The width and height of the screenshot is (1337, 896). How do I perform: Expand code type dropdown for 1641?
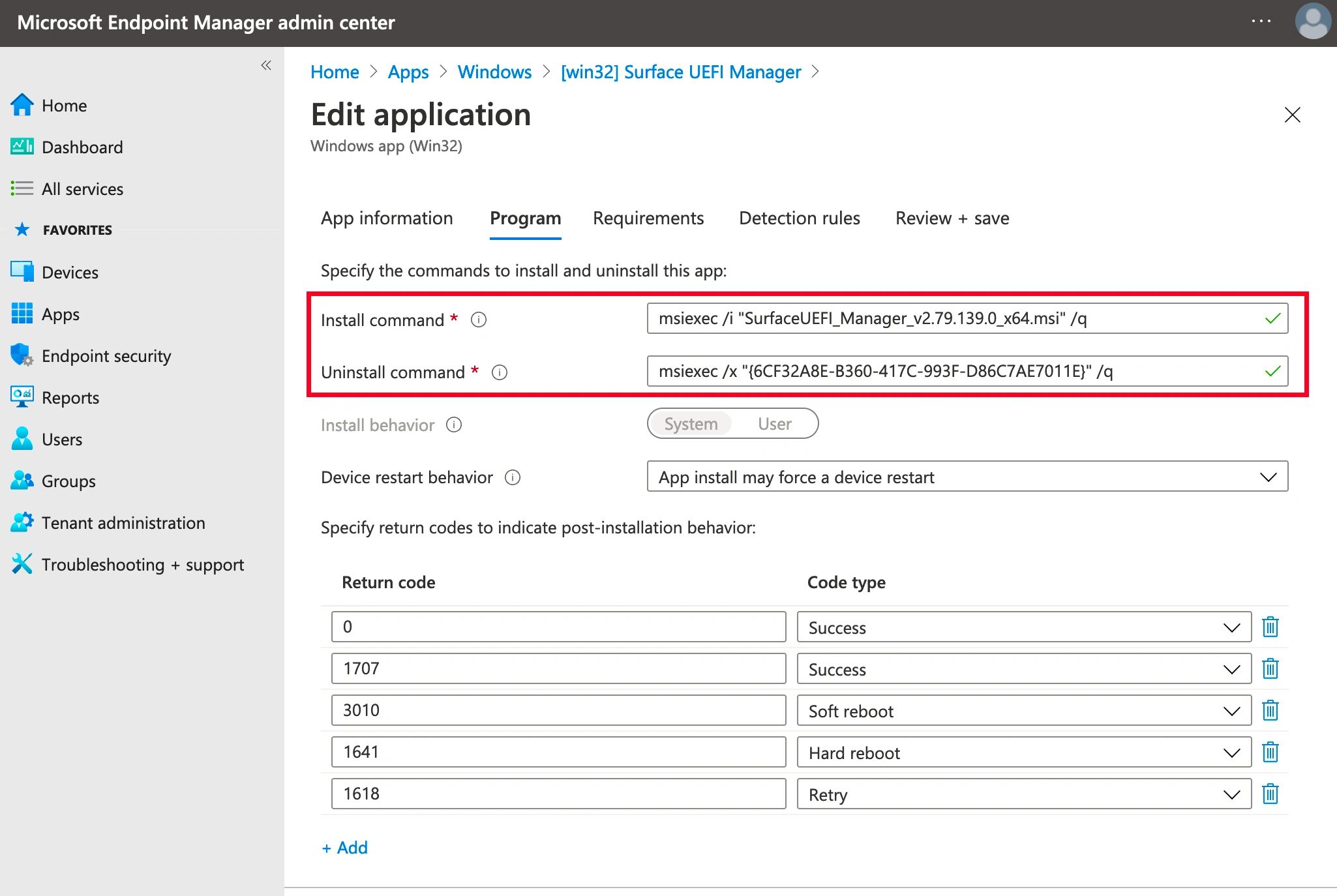pyautogui.click(x=1023, y=753)
